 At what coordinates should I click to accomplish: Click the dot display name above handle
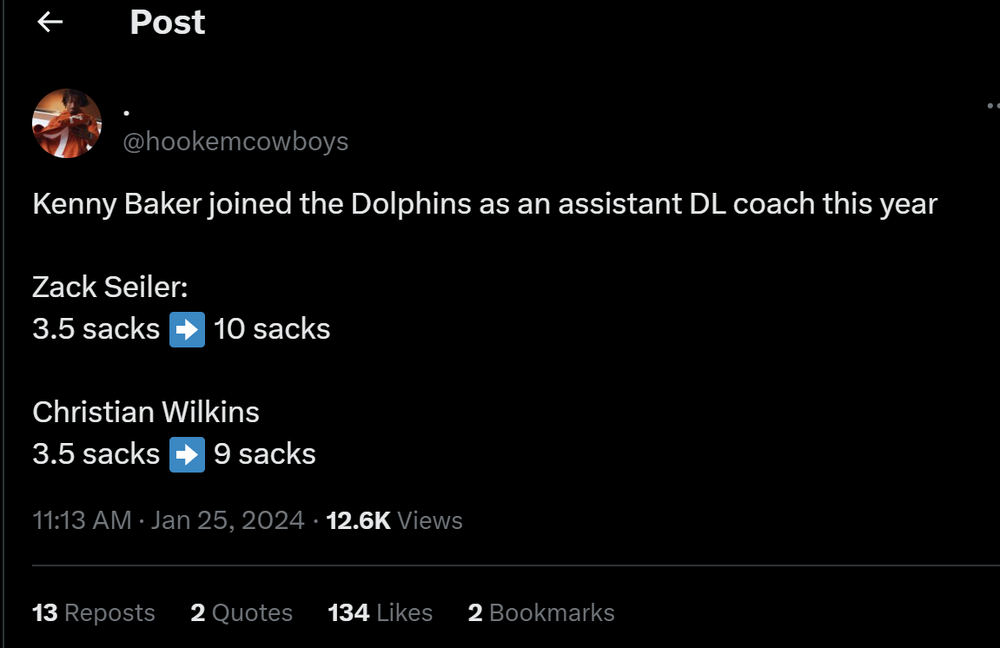[x=126, y=111]
